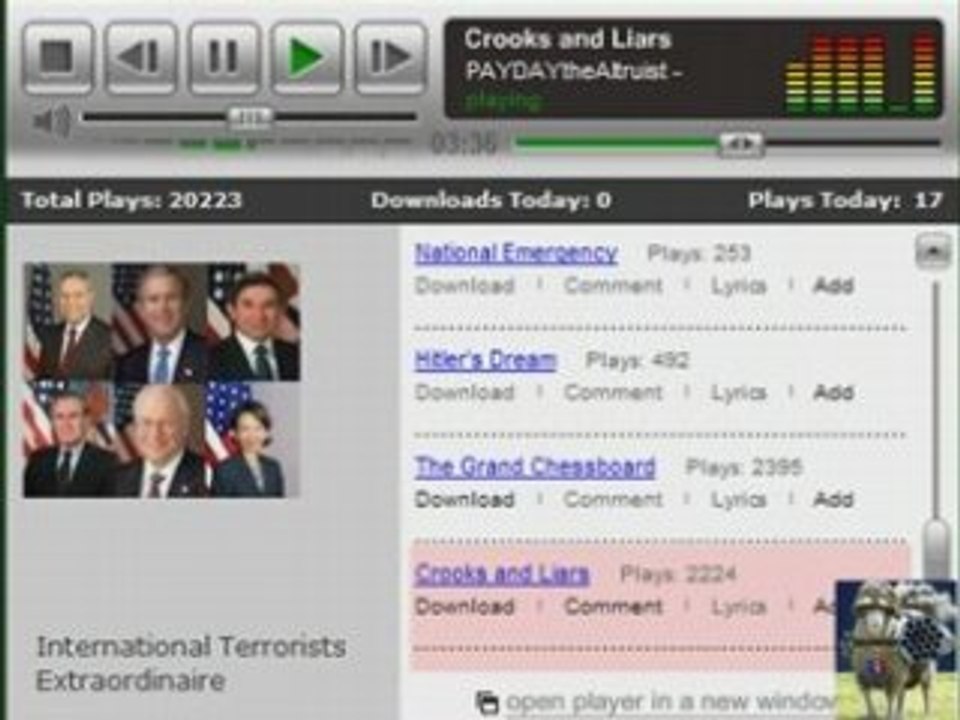Click the PAYDAYtheAltruist artist name in display
The height and width of the screenshot is (720, 960).
point(573,71)
